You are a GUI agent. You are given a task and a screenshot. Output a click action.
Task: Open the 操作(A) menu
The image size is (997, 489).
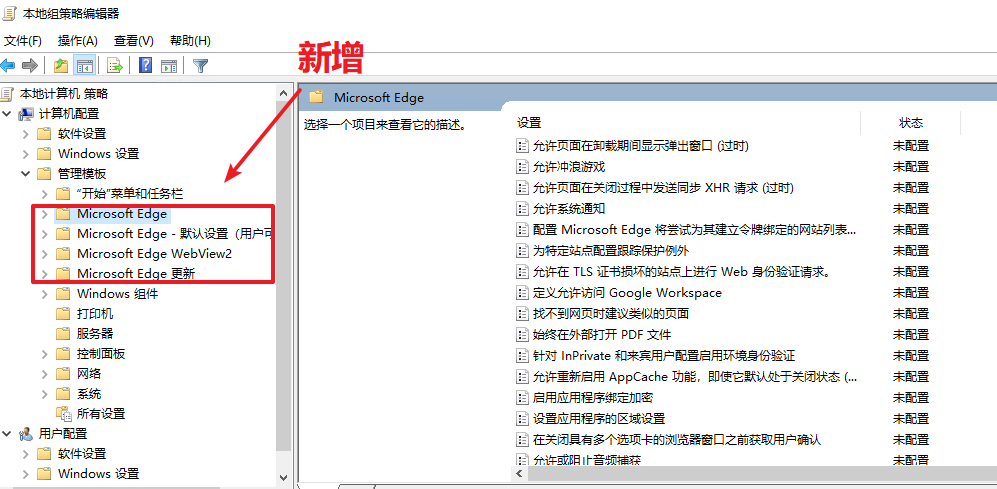coord(78,41)
